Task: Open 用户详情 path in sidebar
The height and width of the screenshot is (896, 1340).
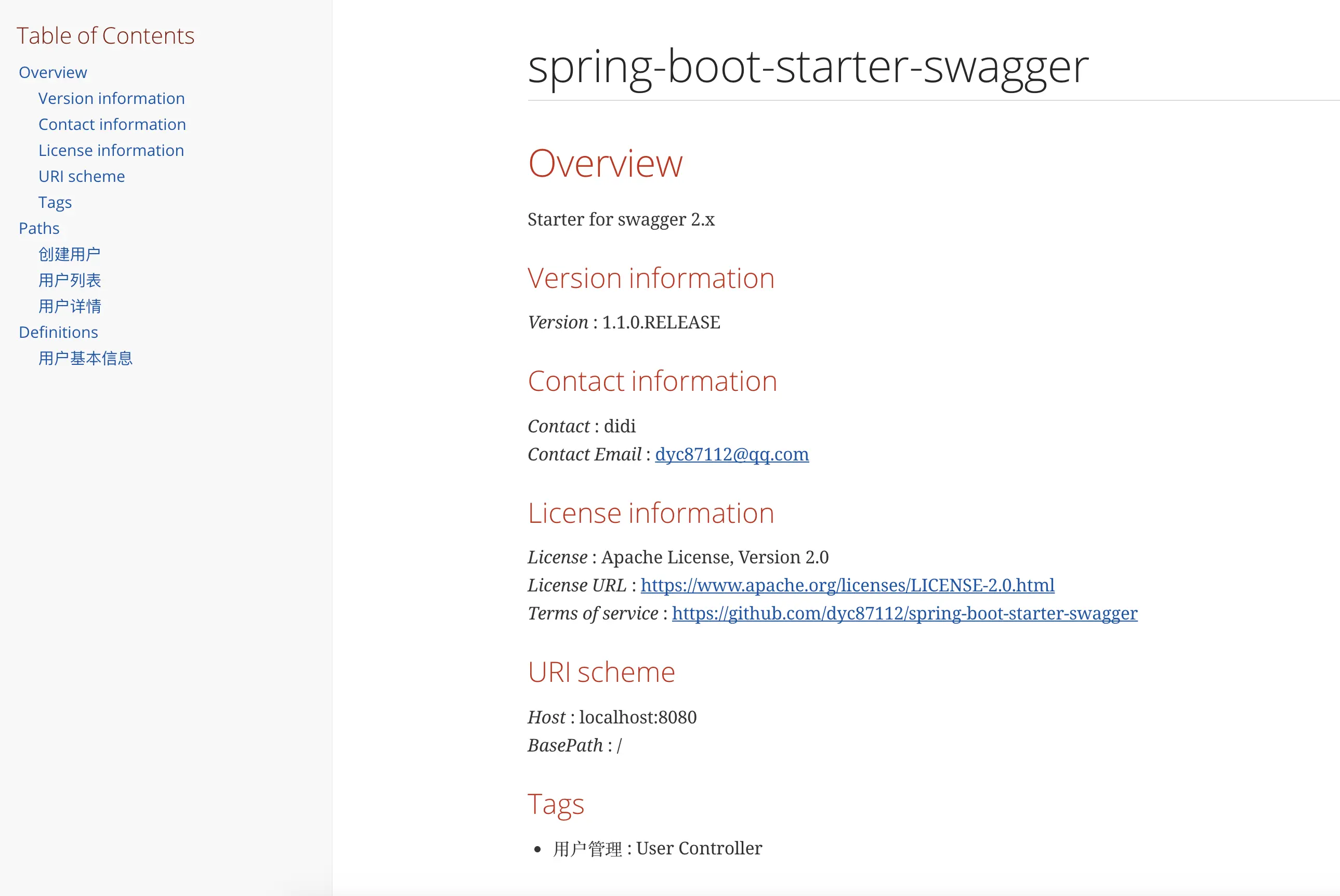Action: point(69,306)
